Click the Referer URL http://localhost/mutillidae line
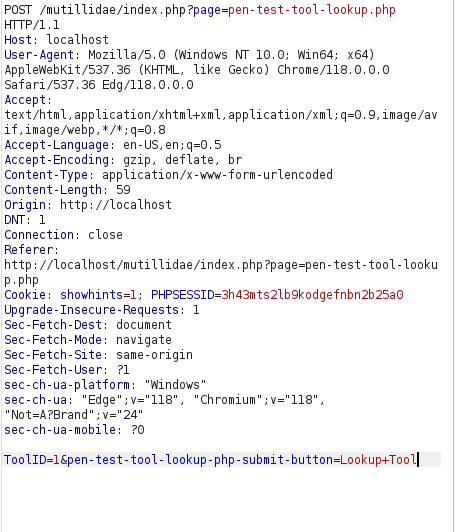 (x=221, y=265)
